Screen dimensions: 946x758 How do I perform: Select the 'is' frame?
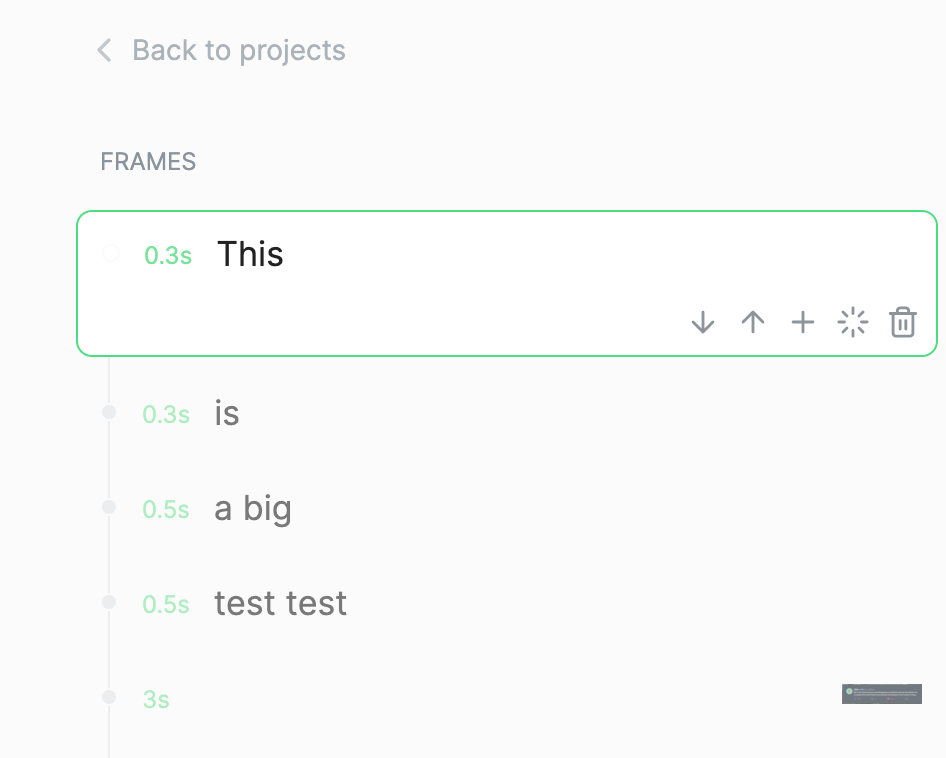pyautogui.click(x=227, y=413)
